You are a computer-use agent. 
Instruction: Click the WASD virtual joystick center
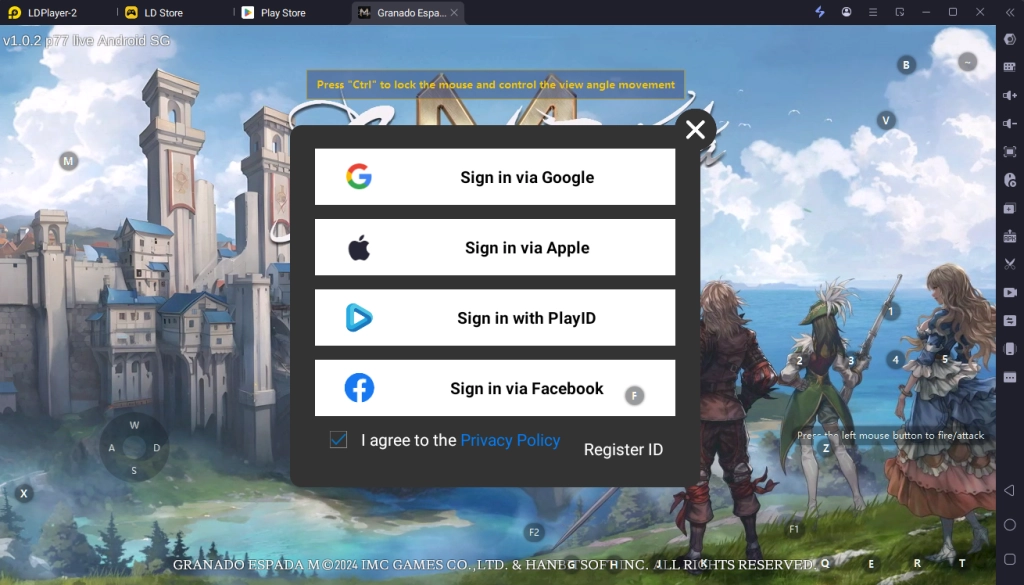134,447
